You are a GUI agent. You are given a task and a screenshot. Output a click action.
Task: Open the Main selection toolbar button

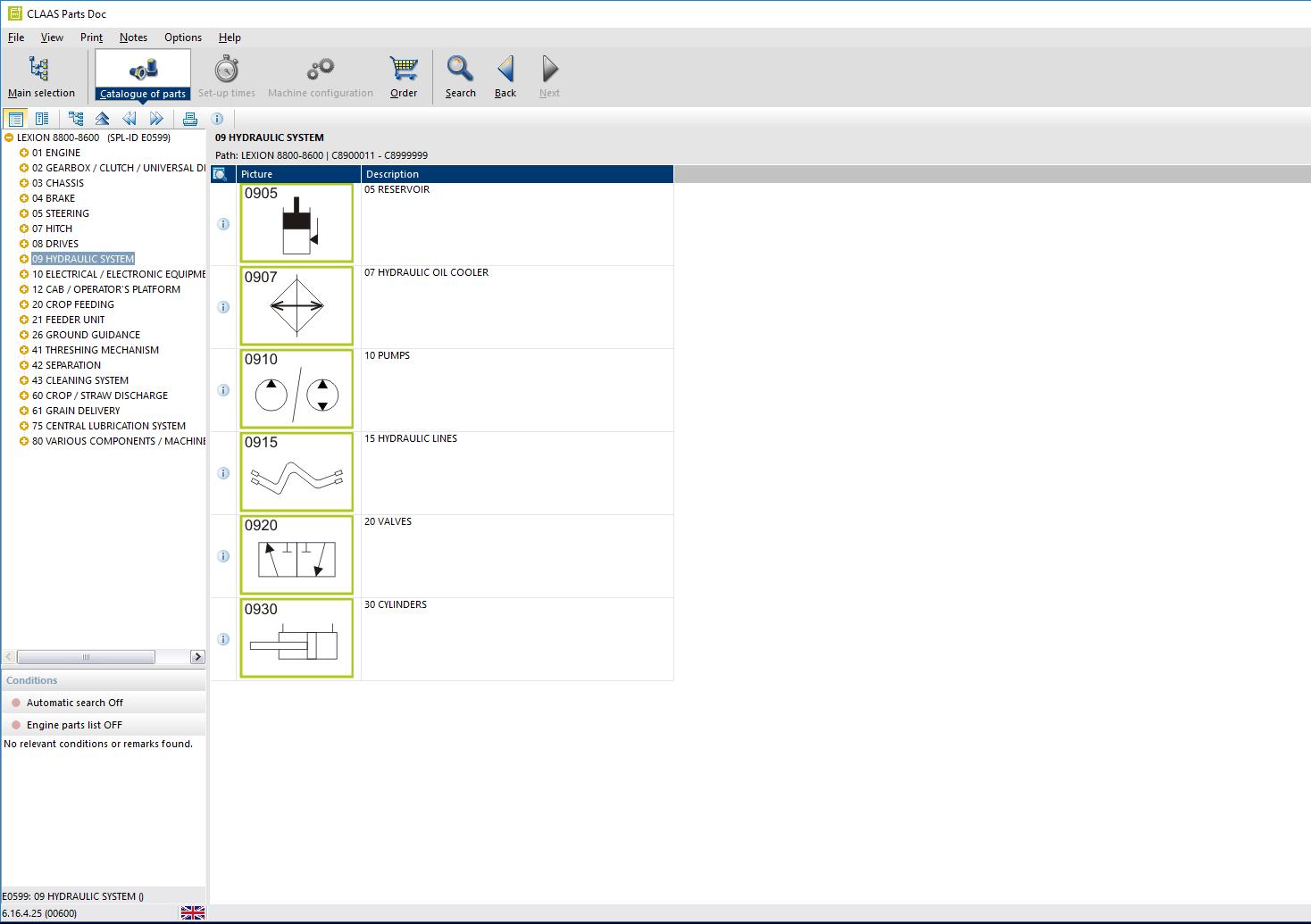41,76
